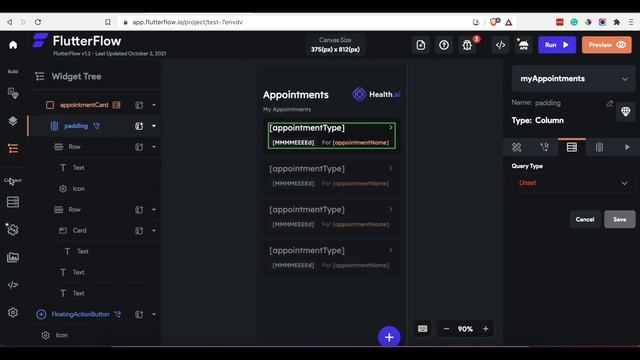Screen dimensions: 640x360
Task: Click the file export icon in top bar
Action: [421, 45]
